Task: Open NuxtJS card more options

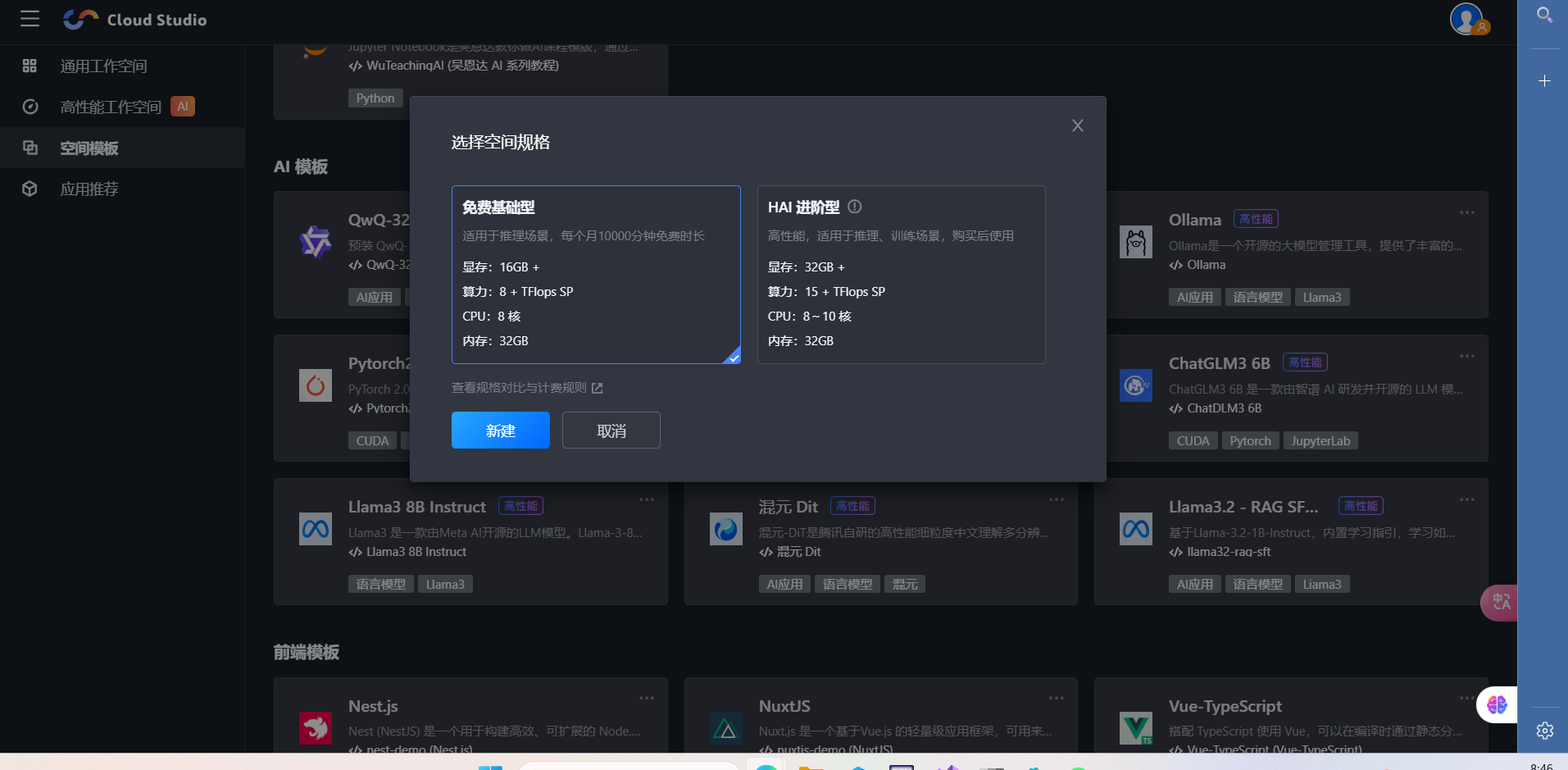Action: point(1056,698)
